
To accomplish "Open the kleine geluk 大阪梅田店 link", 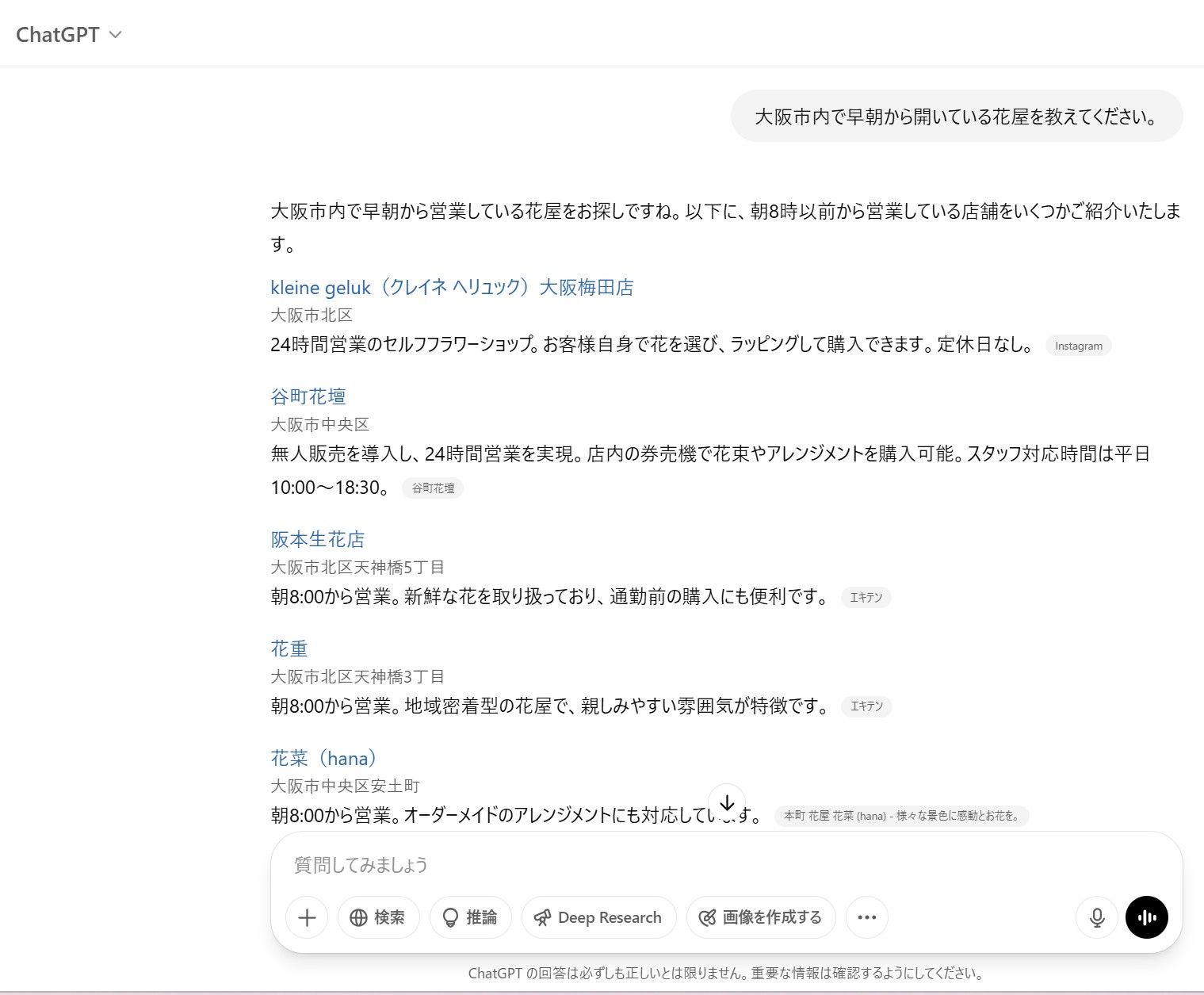I will [452, 288].
